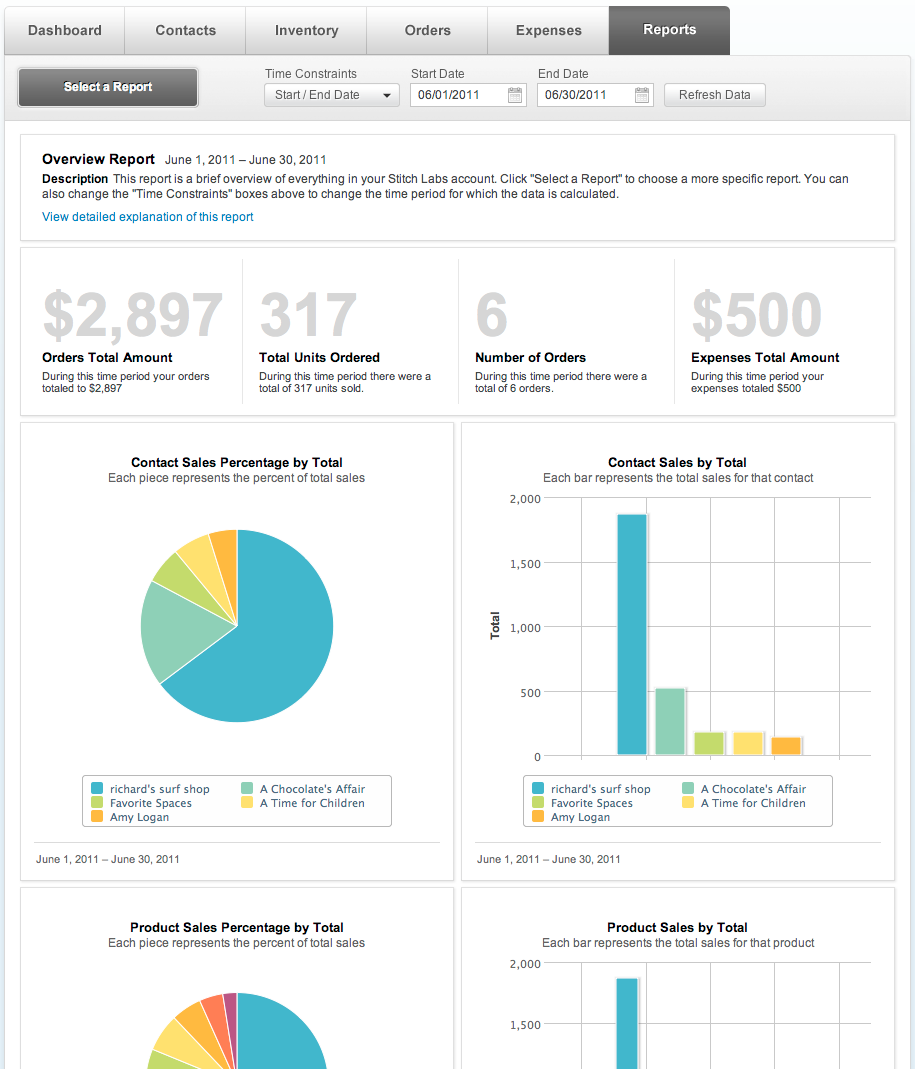This screenshot has width=915, height=1069.
Task: Click the orange Amy Logan bar in the Contact Sales by Total chart
Action: (786, 746)
